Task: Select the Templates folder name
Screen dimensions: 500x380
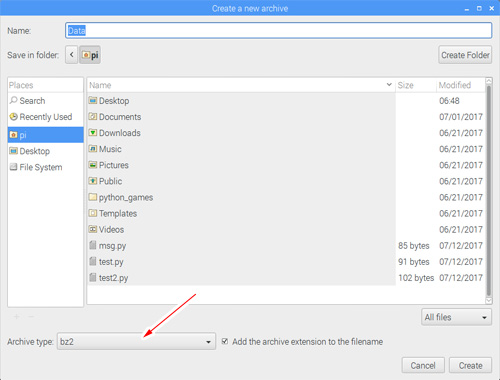Action: coord(118,213)
